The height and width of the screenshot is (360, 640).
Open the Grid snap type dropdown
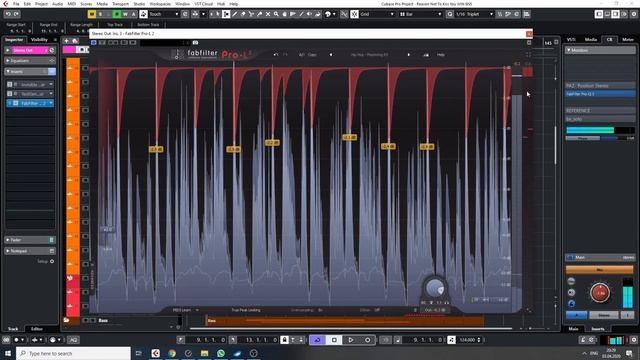point(377,14)
